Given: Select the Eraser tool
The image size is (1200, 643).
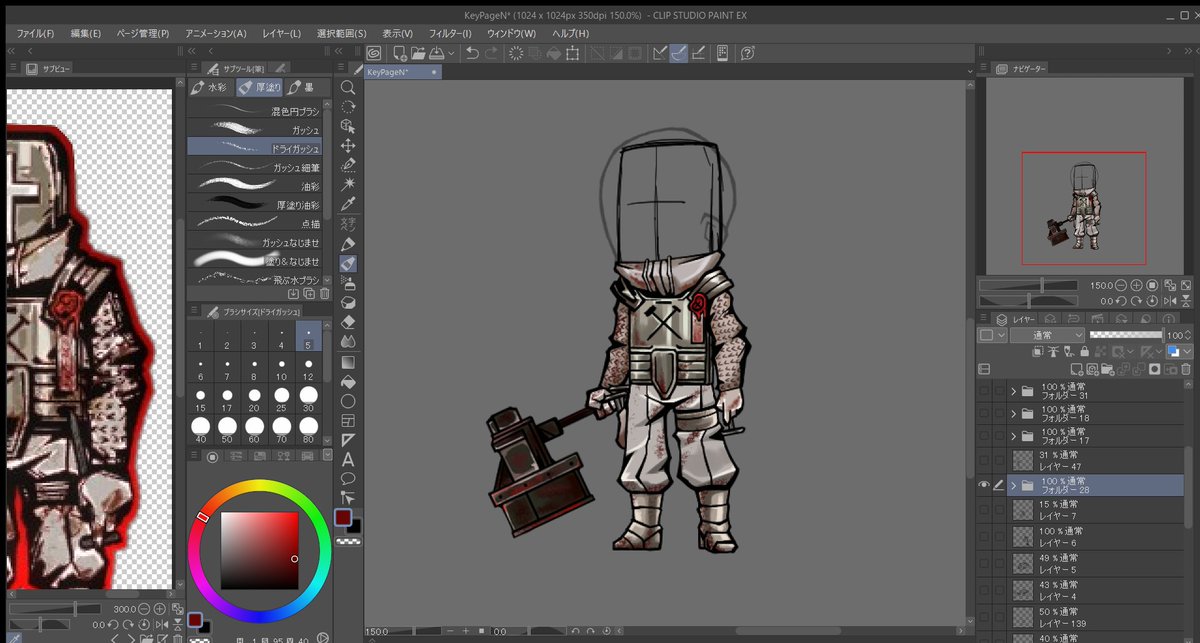Looking at the screenshot, I should click(x=348, y=322).
